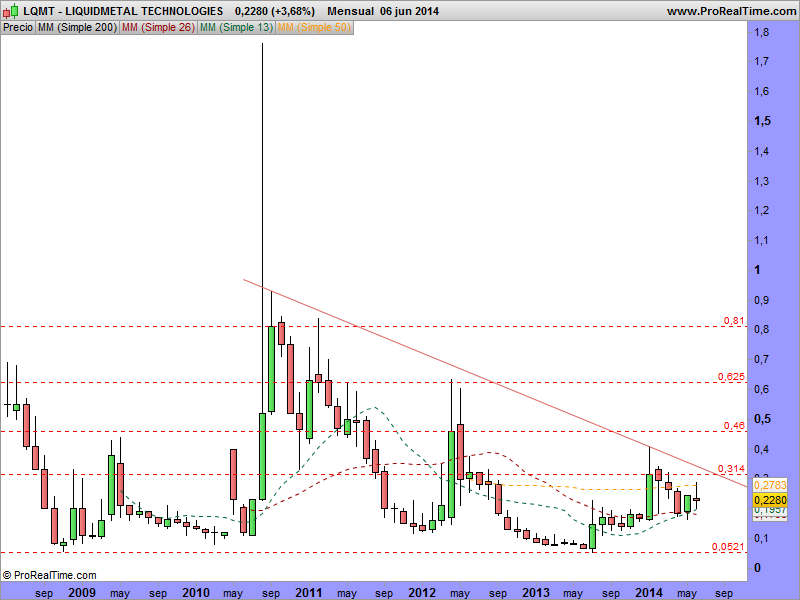This screenshot has width=800, height=600.
Task: Click the 1,1 price axis label
Action: [762, 241]
